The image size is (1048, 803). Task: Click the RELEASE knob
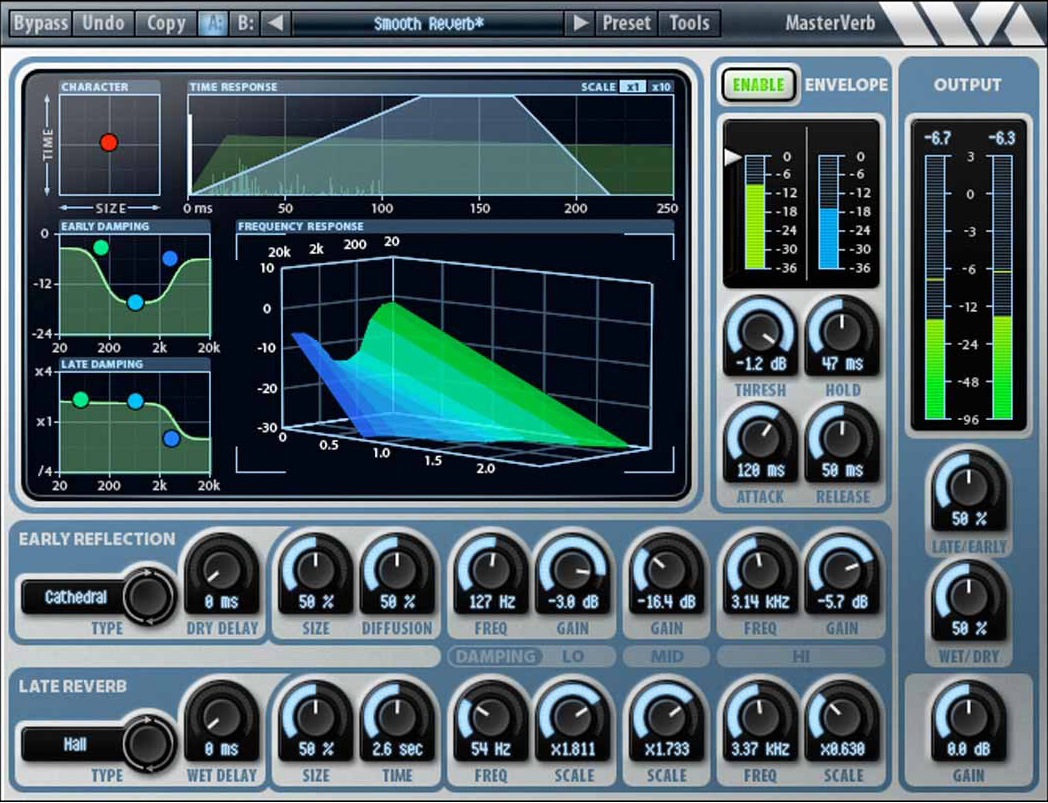(x=842, y=439)
